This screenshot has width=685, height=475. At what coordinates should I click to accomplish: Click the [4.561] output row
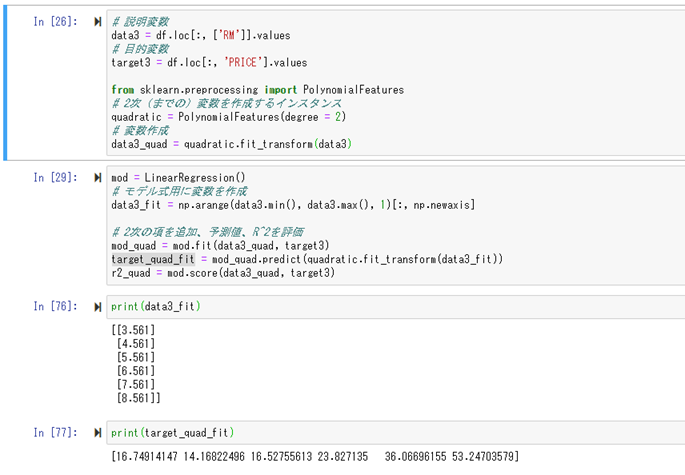click(135, 343)
